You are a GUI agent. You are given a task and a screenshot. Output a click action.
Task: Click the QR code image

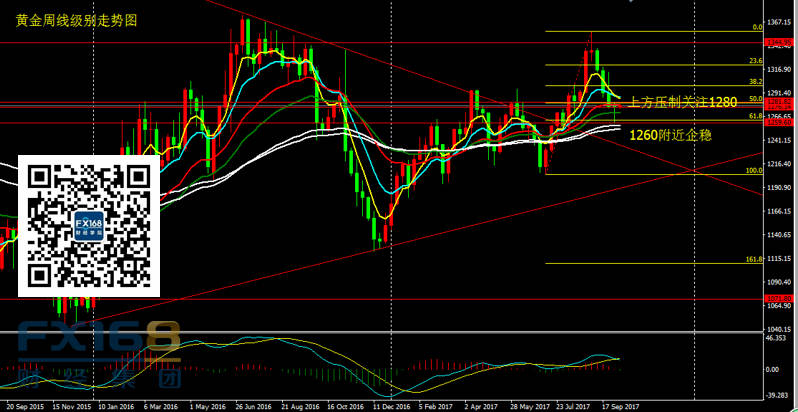89,226
